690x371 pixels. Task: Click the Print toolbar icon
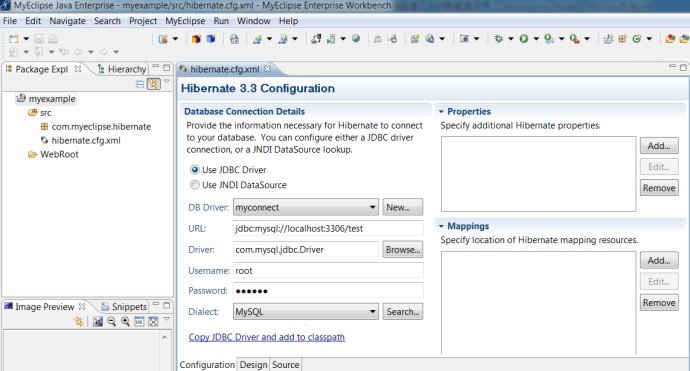point(53,39)
